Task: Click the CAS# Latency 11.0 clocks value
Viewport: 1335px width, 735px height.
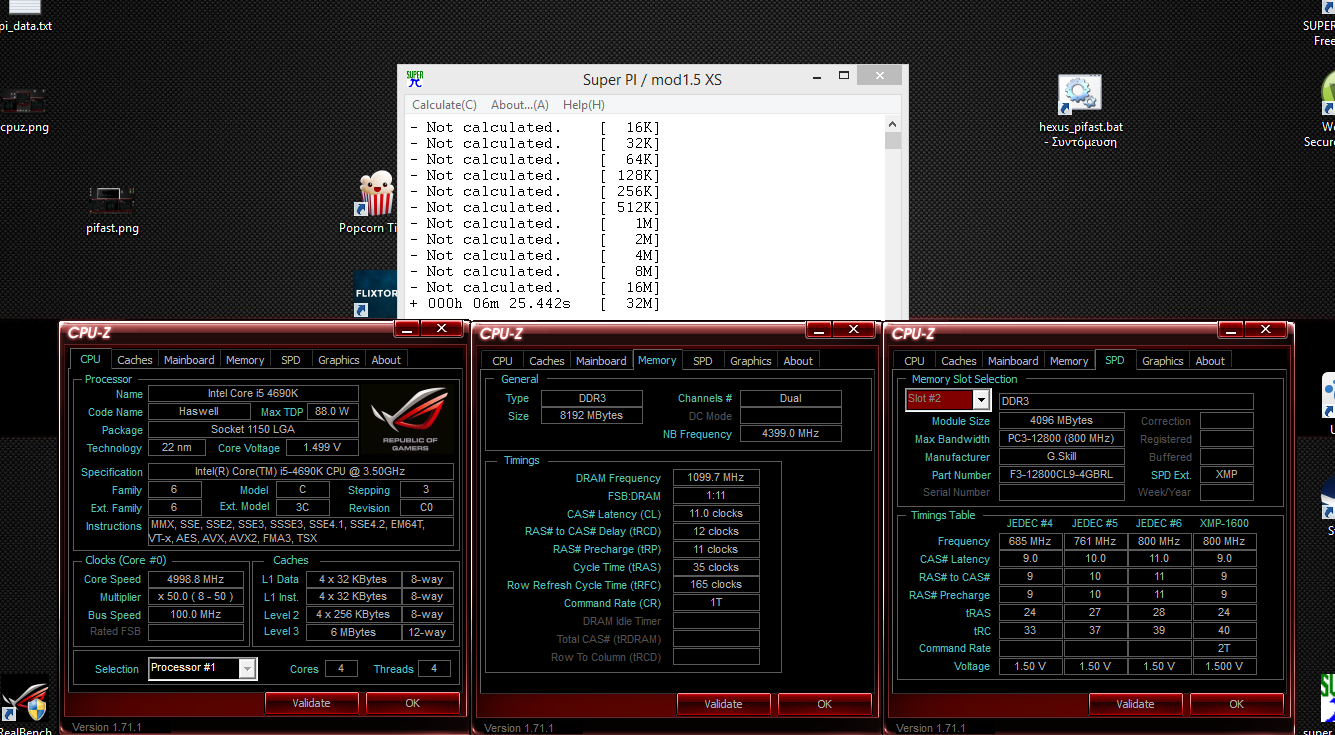Action: [716, 513]
